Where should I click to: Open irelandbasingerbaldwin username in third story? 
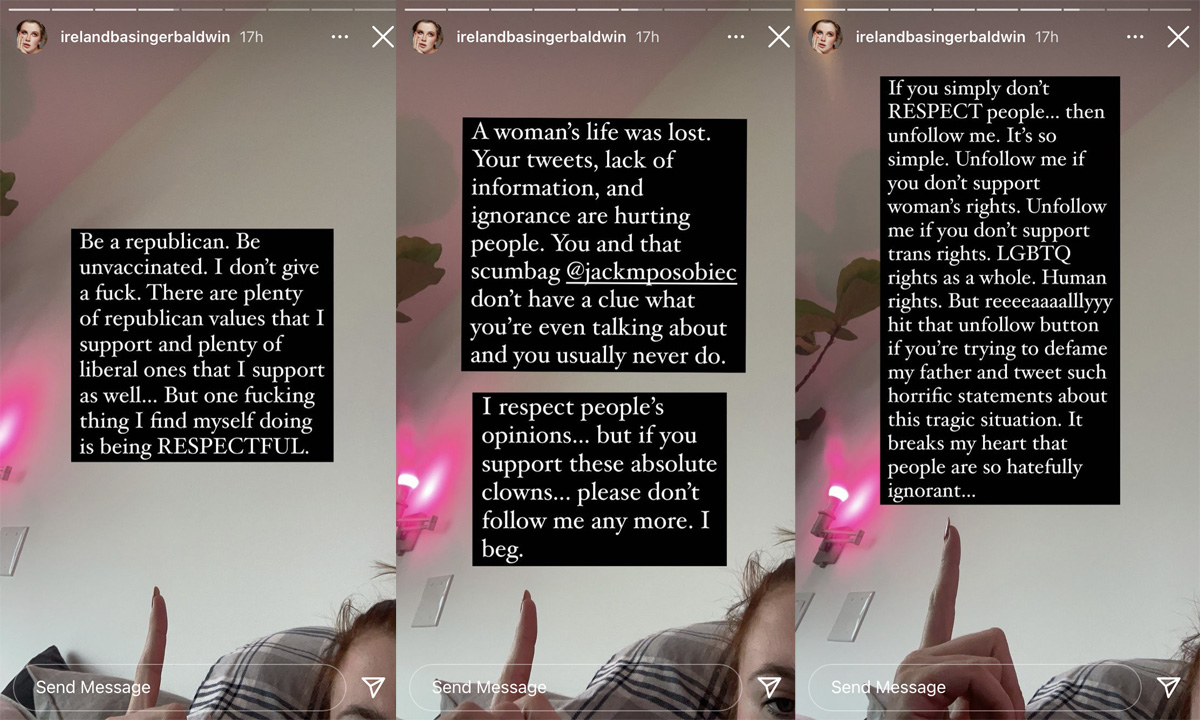pyautogui.click(x=940, y=37)
